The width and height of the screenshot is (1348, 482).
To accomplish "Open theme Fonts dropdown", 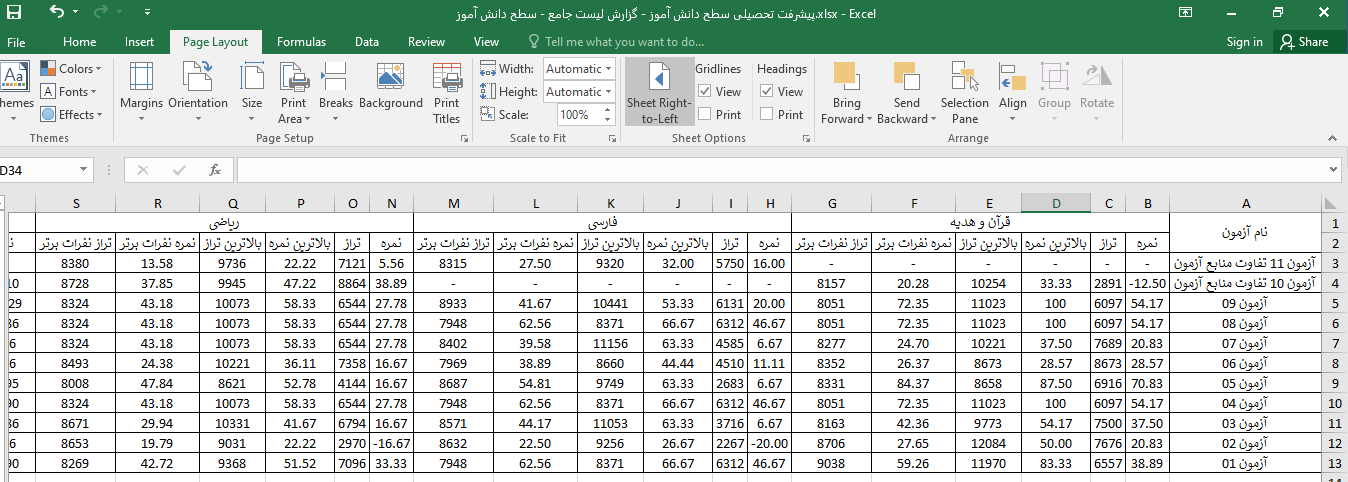I will tap(70, 92).
